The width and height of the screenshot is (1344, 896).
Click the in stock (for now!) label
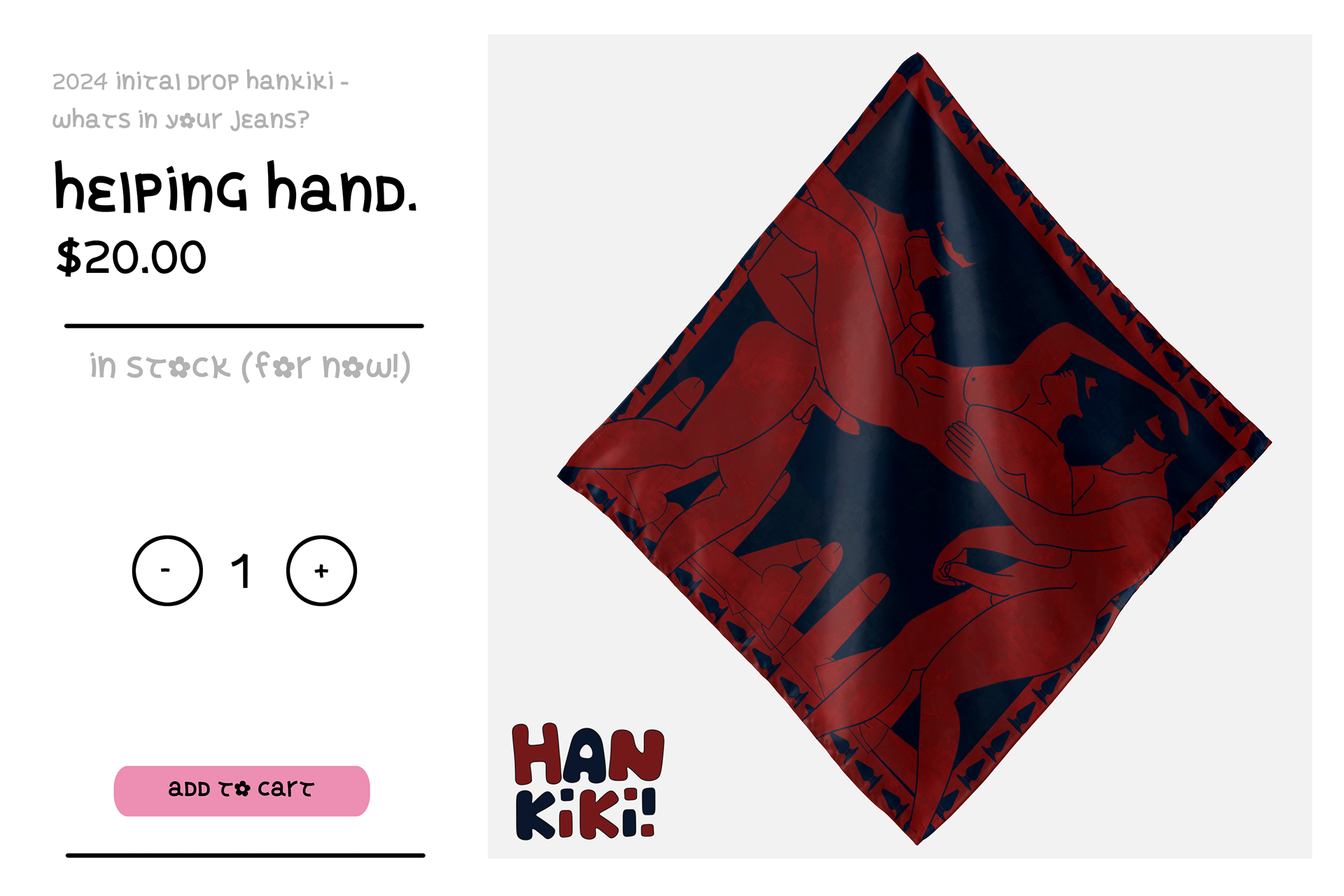[250, 366]
